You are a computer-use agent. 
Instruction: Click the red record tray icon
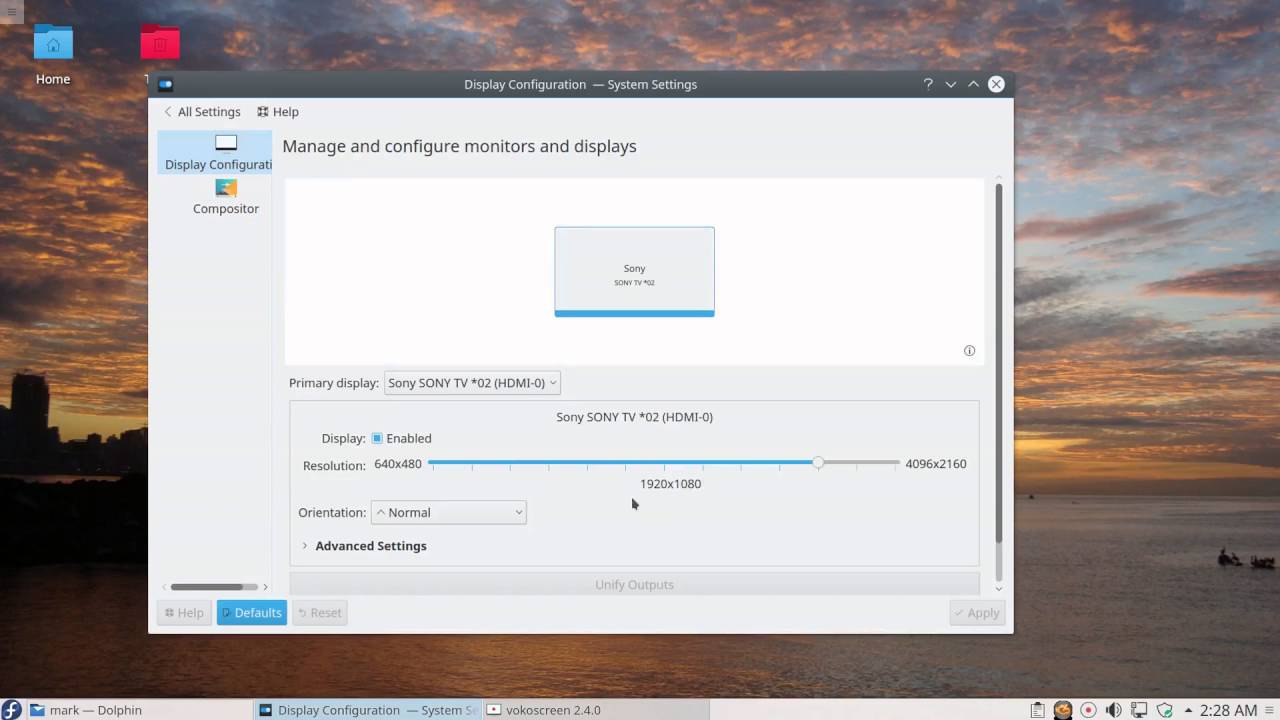pos(1088,710)
